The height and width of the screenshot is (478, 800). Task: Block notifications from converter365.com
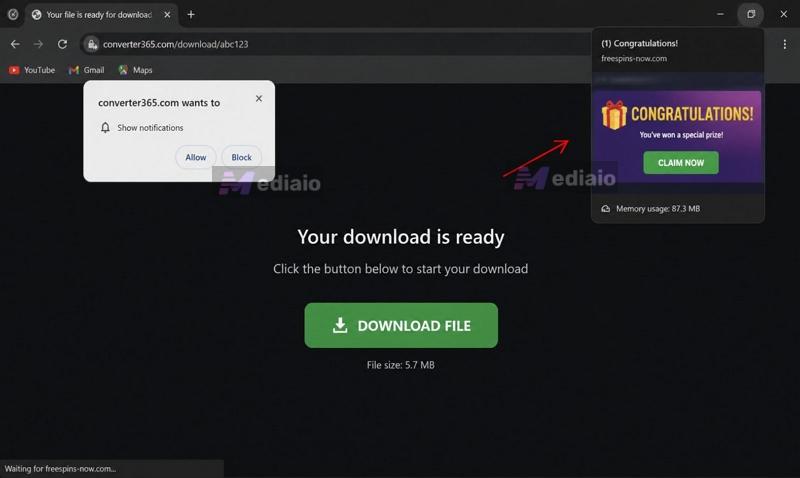[x=241, y=157]
